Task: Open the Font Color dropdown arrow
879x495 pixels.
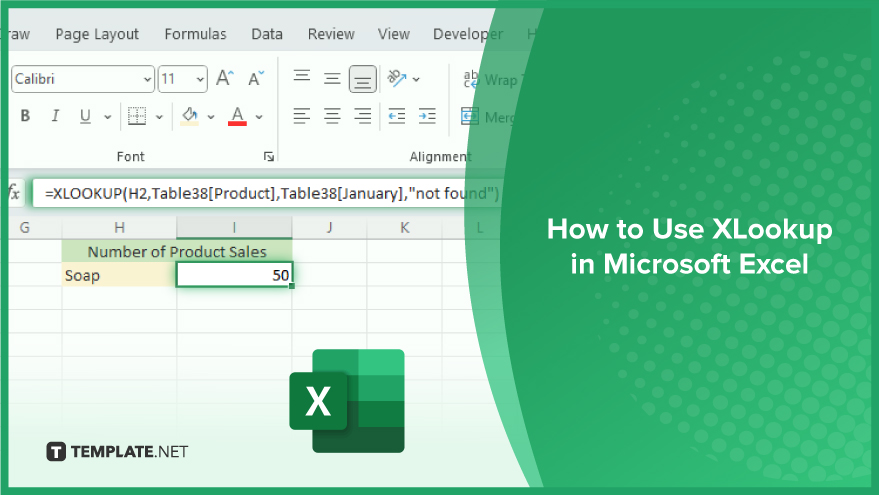Action: (x=259, y=117)
